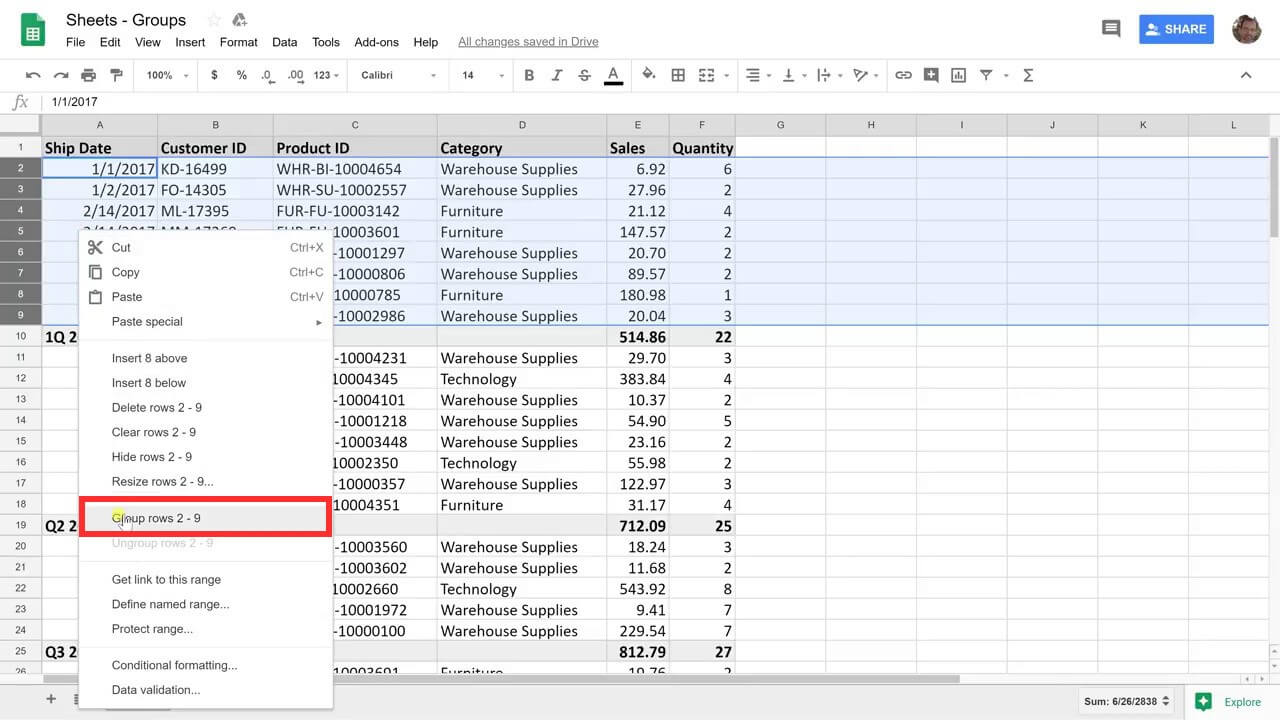Click the Create a filter icon
This screenshot has height=720, width=1280.
click(x=987, y=75)
